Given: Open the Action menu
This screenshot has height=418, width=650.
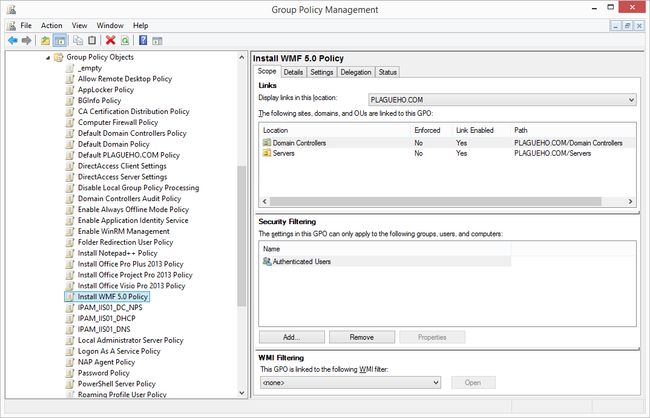Looking at the screenshot, I should (51, 26).
